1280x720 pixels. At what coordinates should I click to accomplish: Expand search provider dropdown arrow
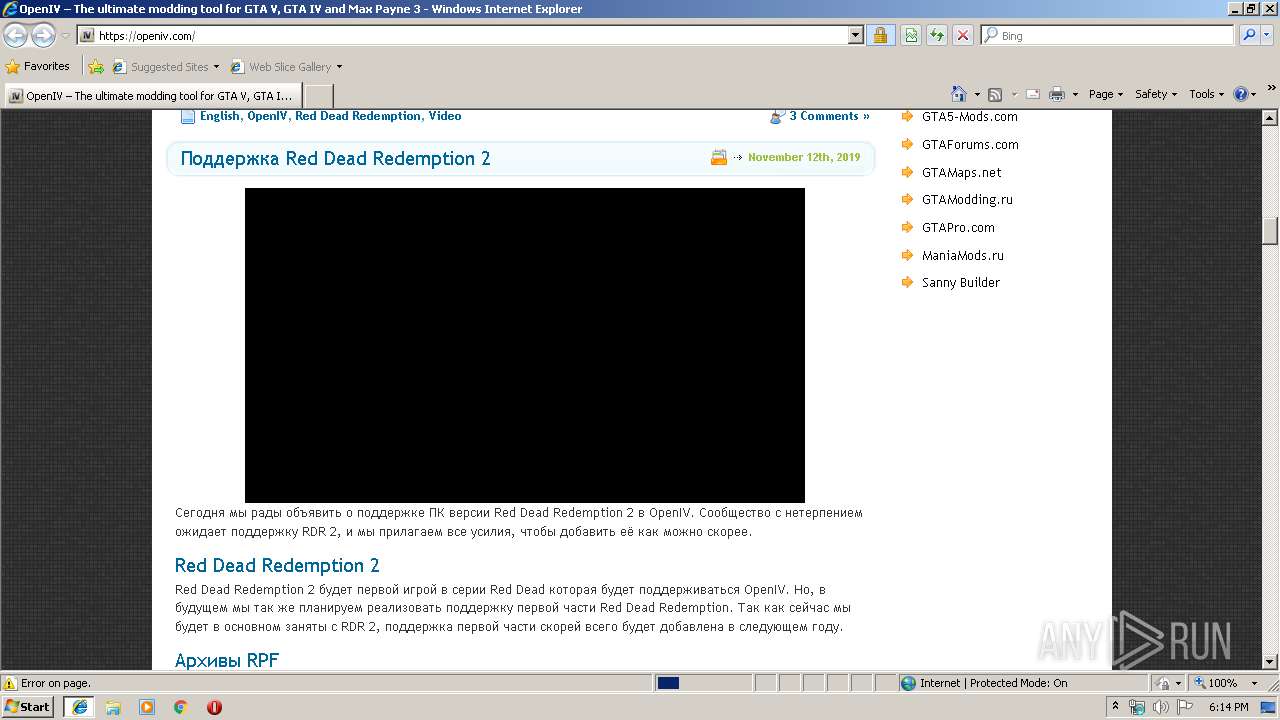(1268, 35)
